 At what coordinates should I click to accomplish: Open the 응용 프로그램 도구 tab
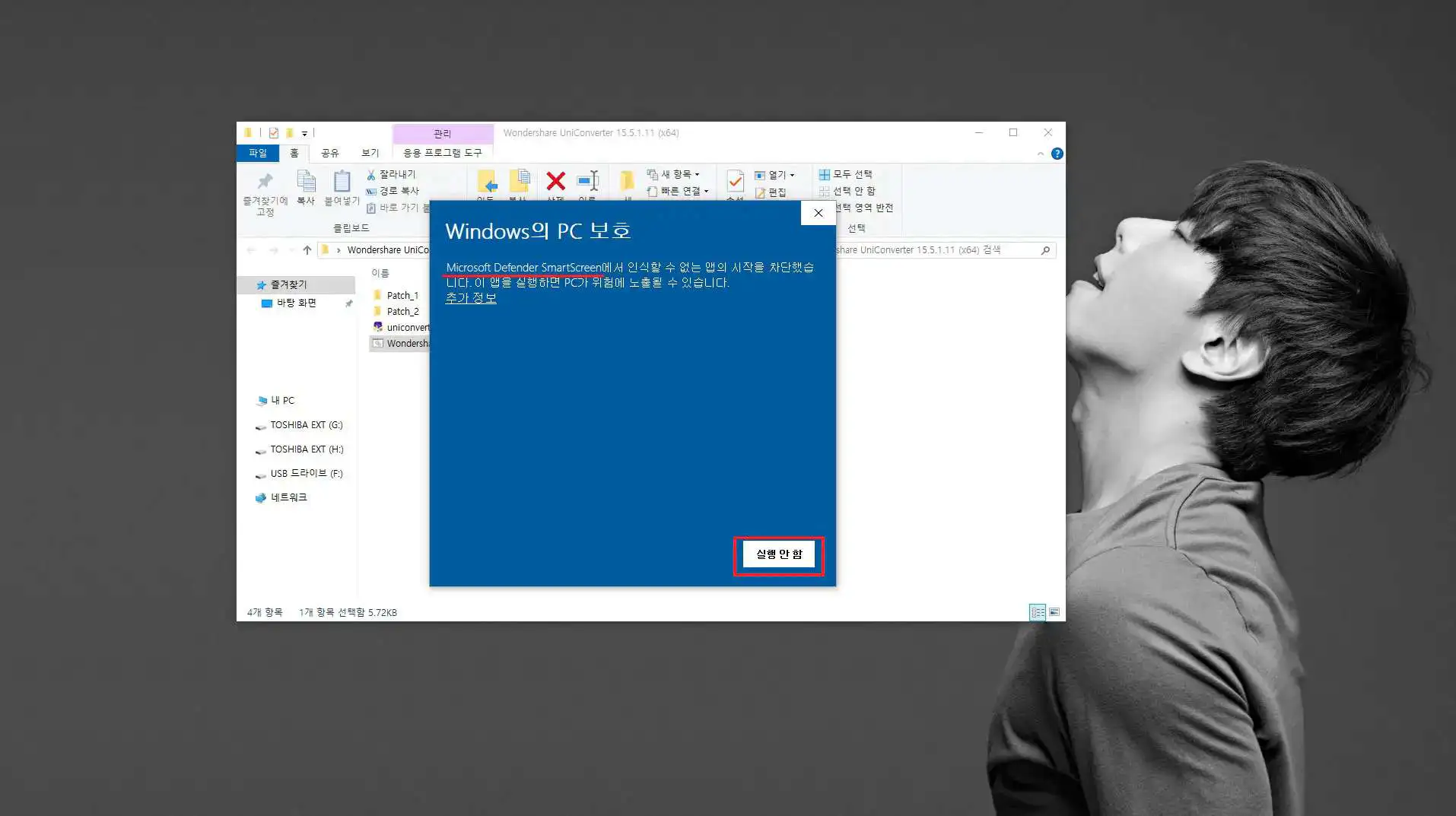443,153
